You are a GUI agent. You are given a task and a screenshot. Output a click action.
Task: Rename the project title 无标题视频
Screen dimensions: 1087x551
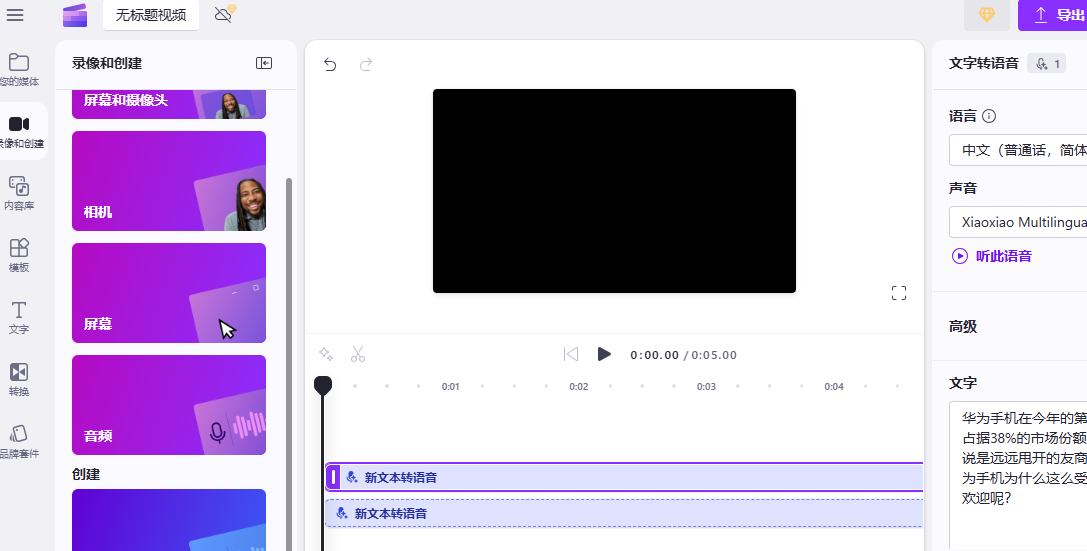[x=150, y=15]
